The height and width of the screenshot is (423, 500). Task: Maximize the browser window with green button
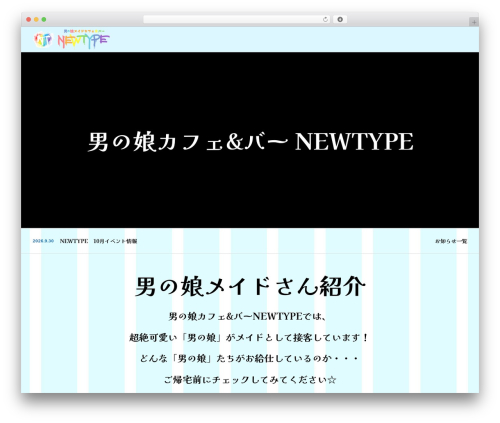pyautogui.click(x=44, y=20)
